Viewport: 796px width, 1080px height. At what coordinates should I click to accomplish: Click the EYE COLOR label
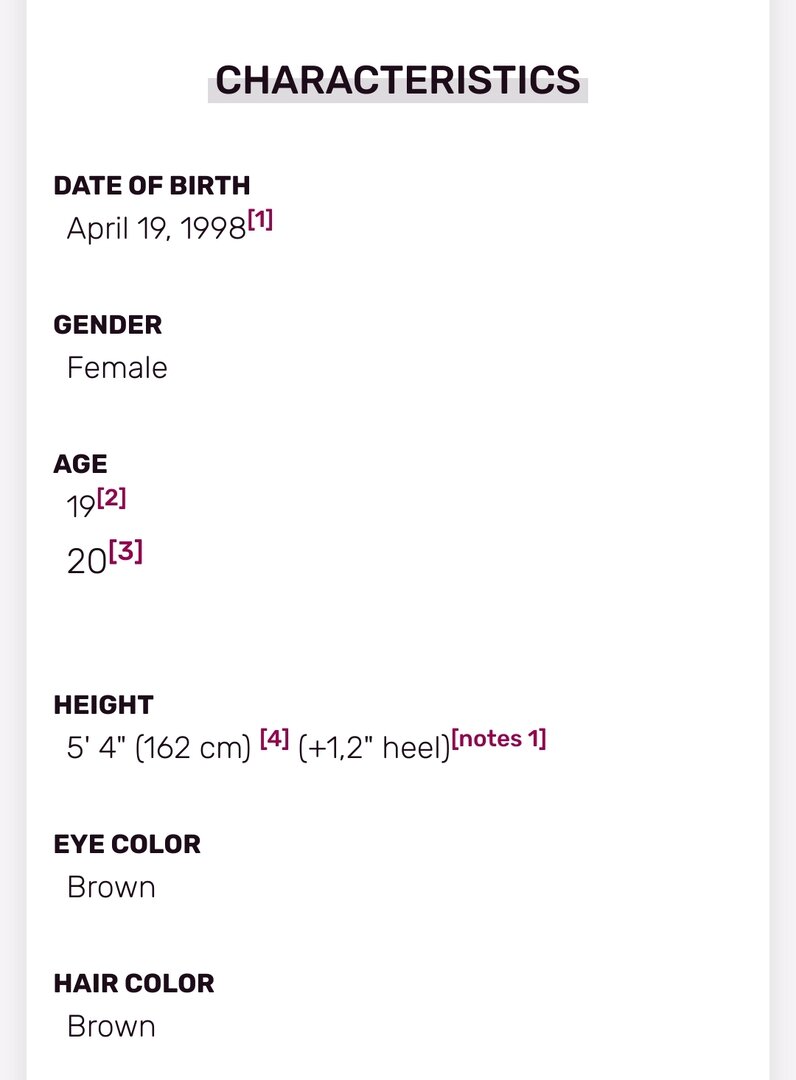point(127,844)
